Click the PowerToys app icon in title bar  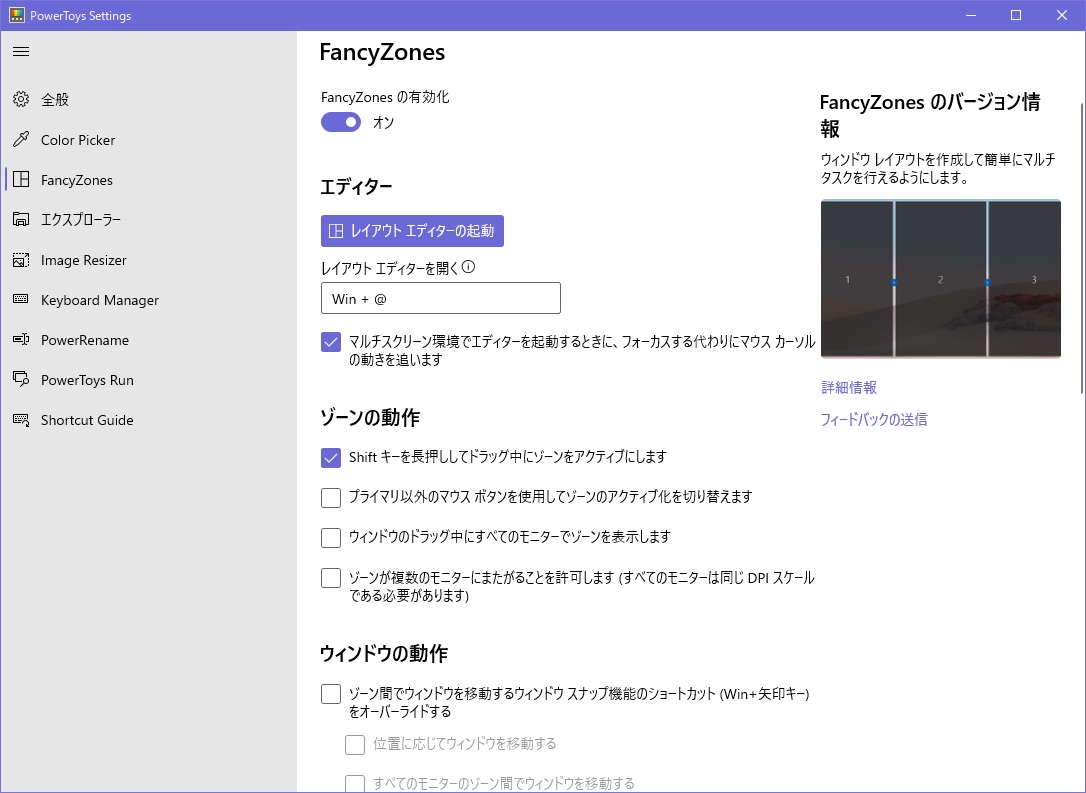point(17,15)
